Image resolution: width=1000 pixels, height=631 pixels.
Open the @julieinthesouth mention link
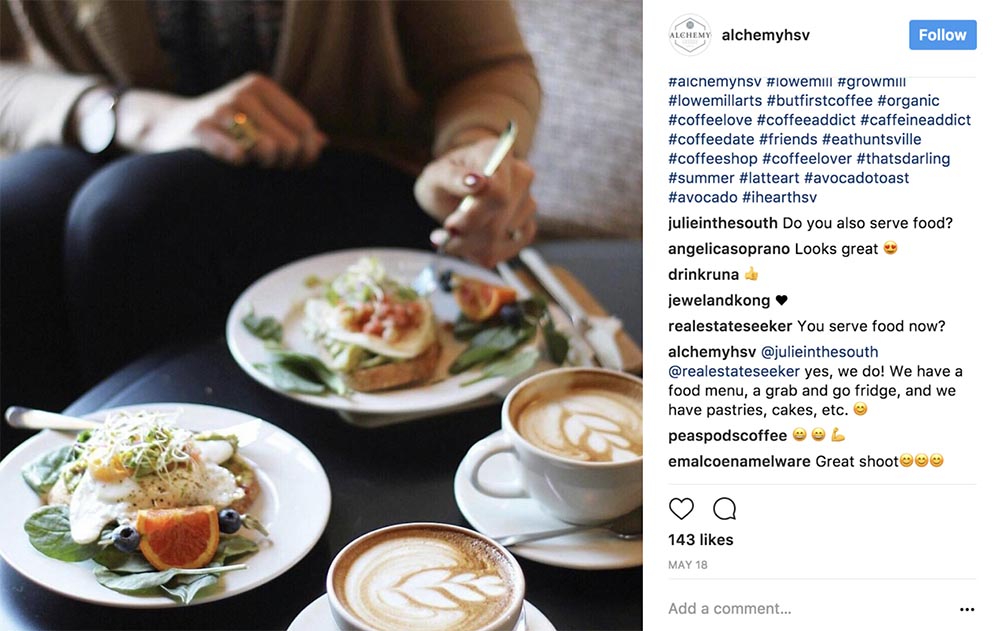(819, 352)
